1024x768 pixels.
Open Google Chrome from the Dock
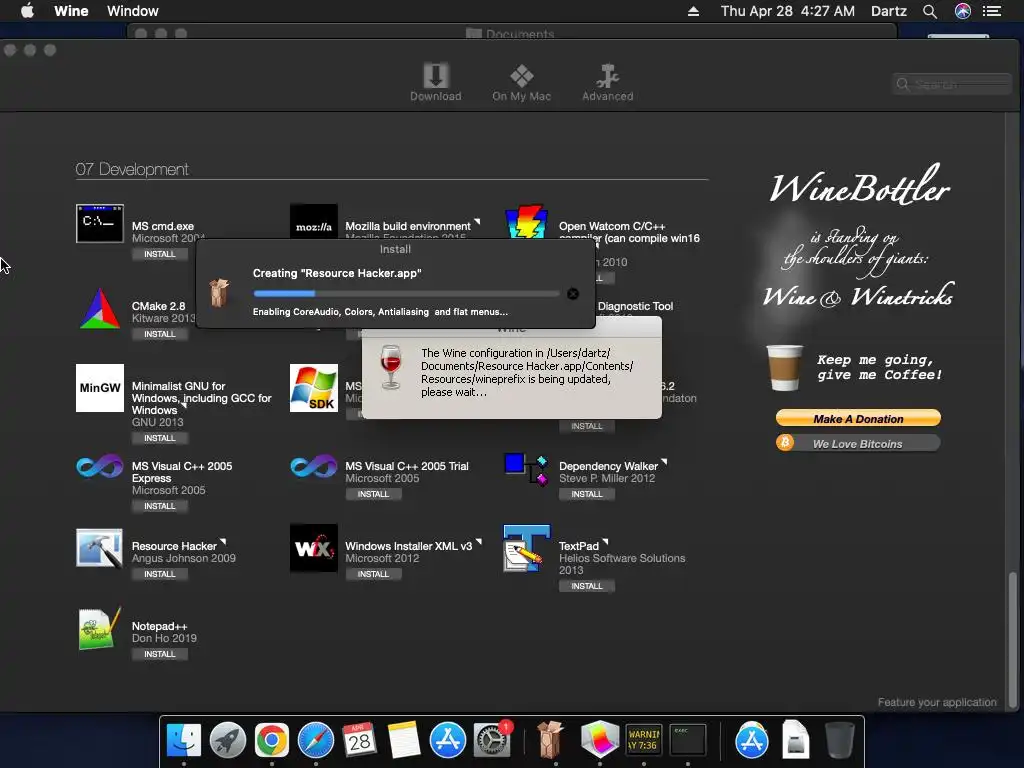(x=272, y=740)
